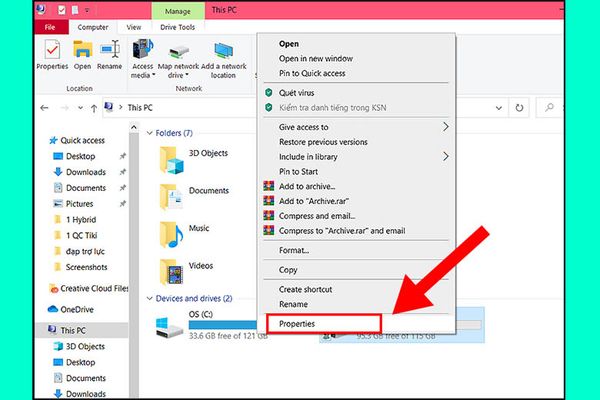The height and width of the screenshot is (400, 600).
Task: Select Format... in the context menu
Action: click(x=294, y=250)
